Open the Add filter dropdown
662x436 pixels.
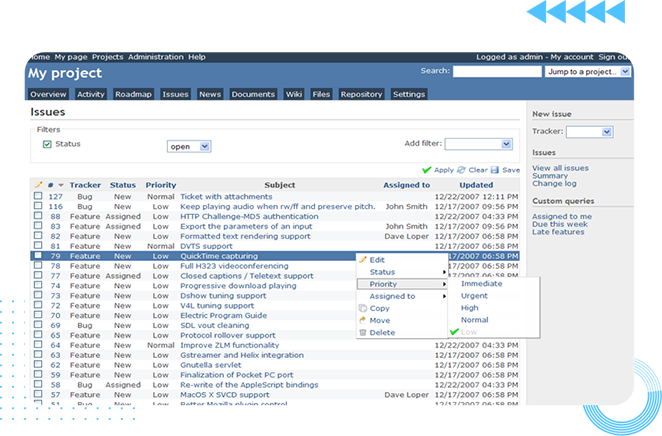pos(479,144)
